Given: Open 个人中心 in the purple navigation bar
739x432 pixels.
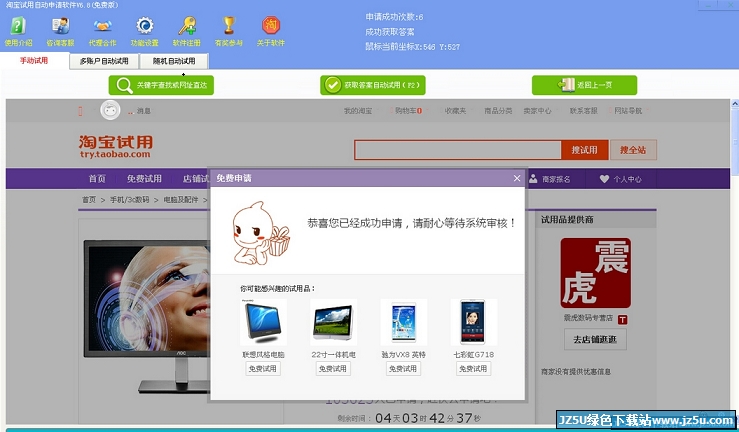Looking at the screenshot, I should (x=620, y=179).
